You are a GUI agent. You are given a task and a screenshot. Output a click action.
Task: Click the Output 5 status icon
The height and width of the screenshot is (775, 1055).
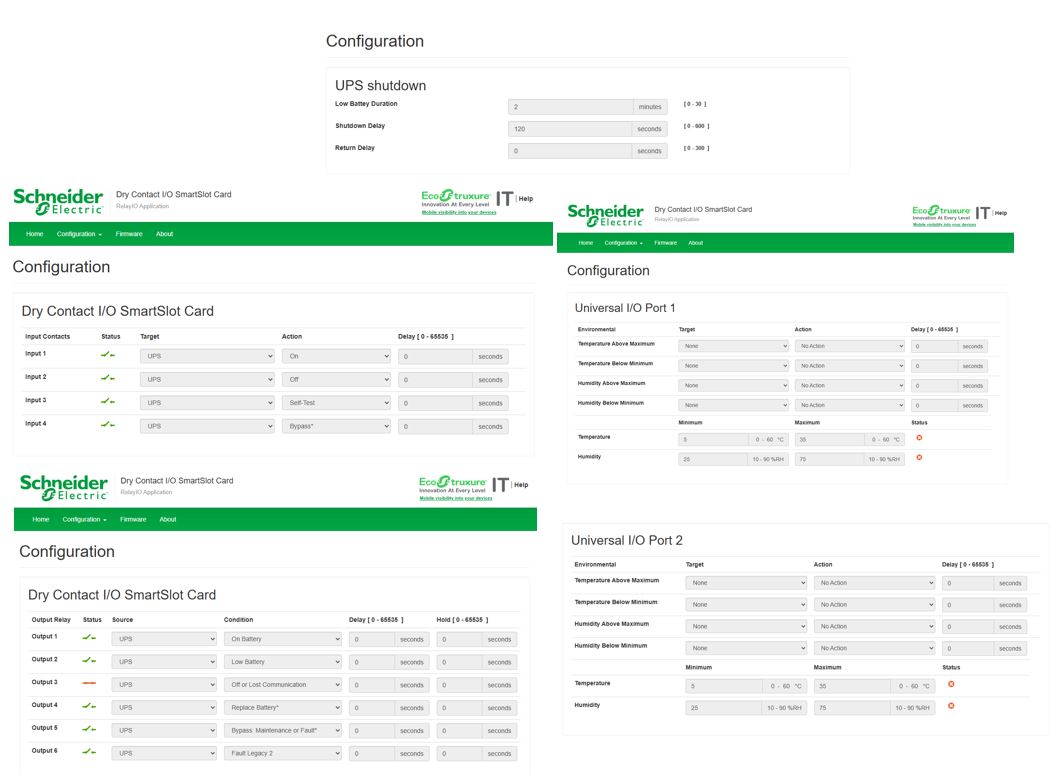(89, 729)
